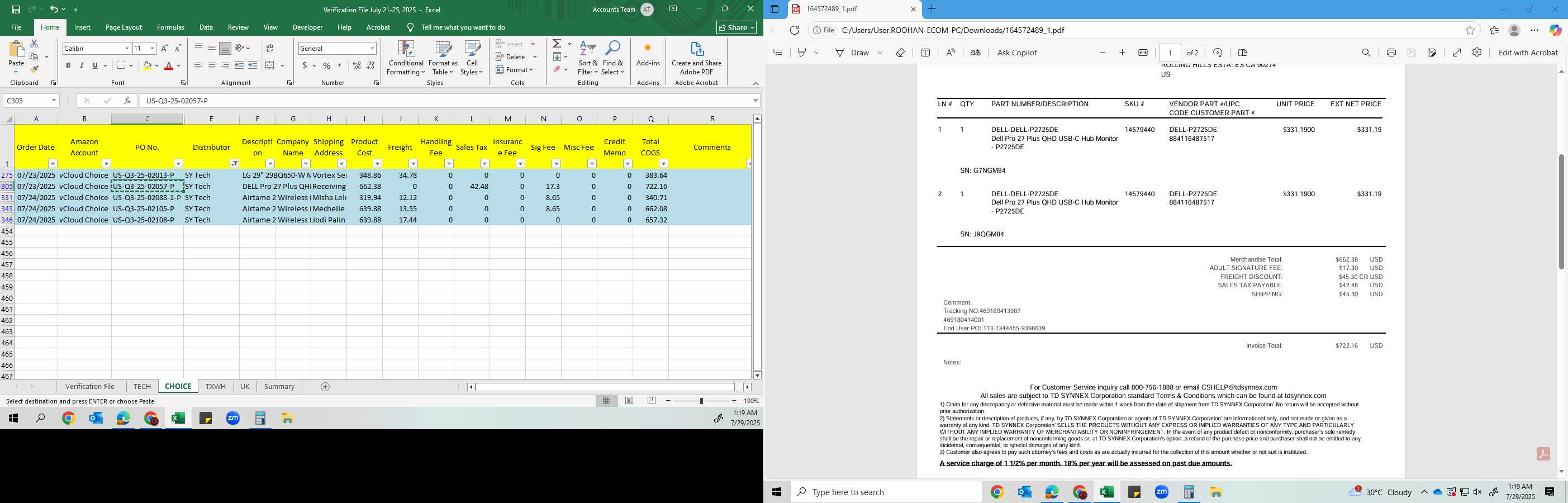This screenshot has height=503, width=1568.
Task: Toggle Wrap Text in Alignment group
Action: pyautogui.click(x=270, y=48)
